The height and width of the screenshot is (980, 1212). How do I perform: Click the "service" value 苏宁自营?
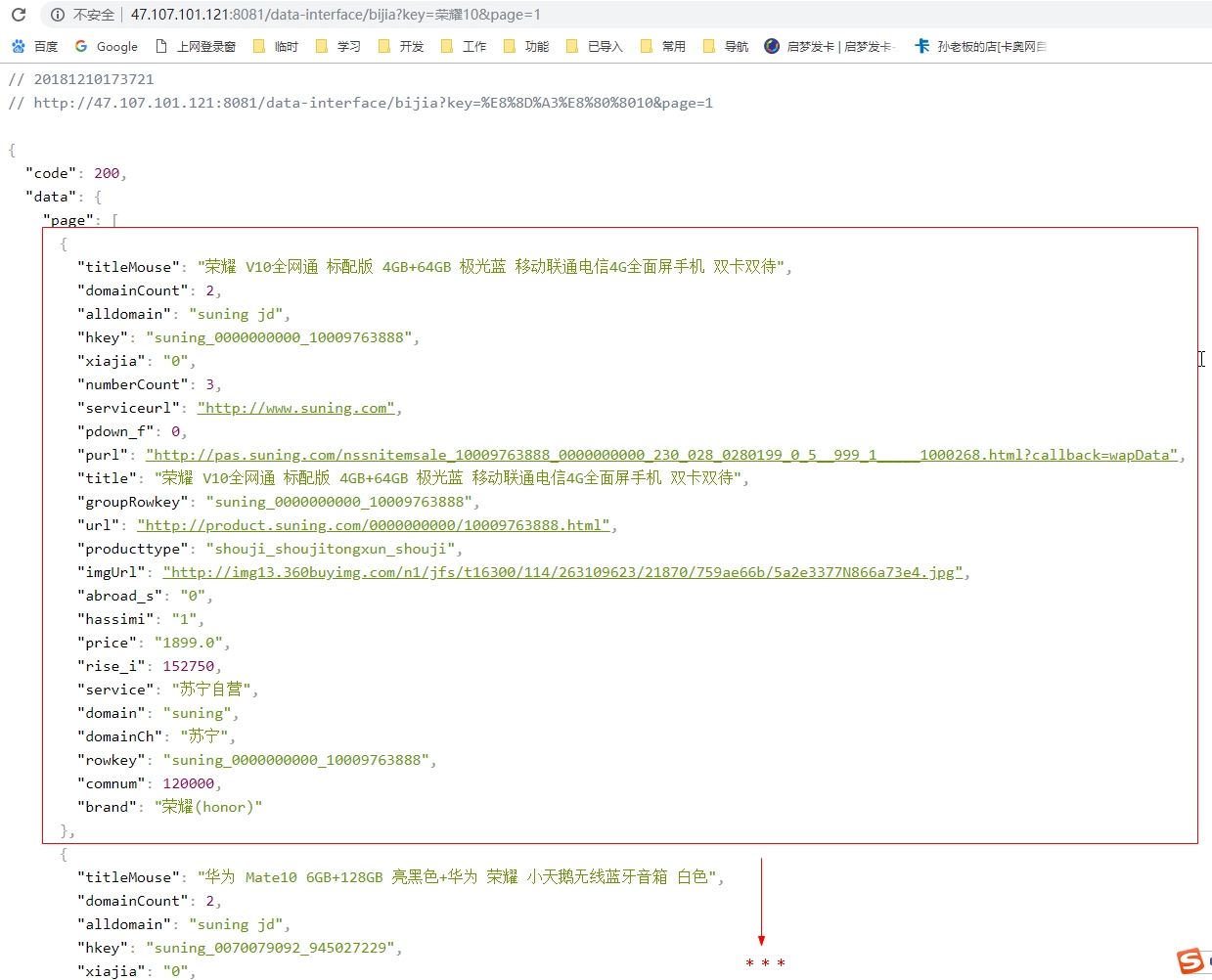point(210,690)
